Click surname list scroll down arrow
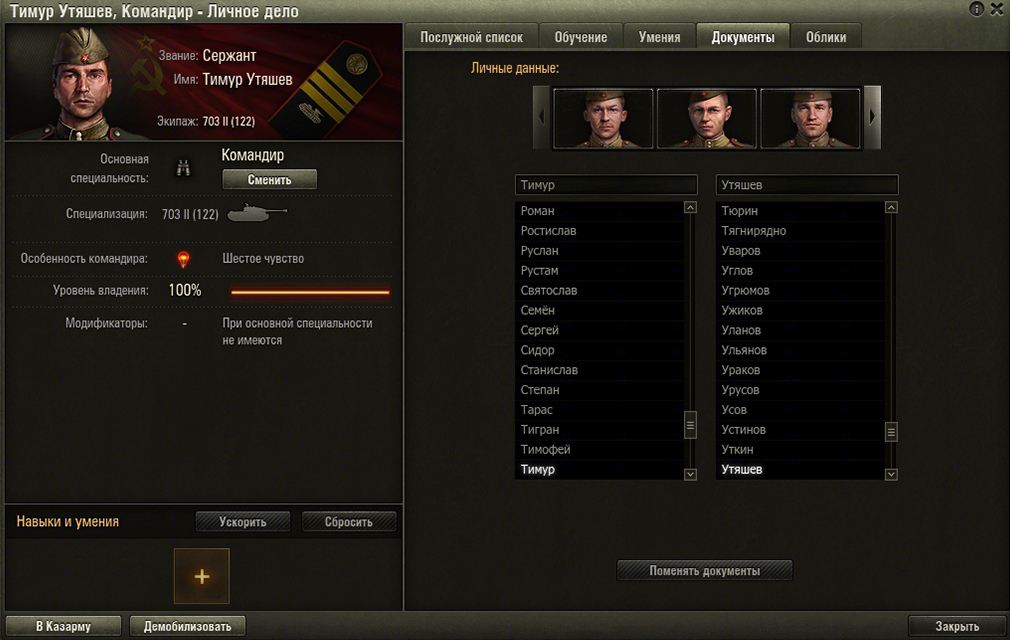1010x640 pixels. tap(891, 475)
